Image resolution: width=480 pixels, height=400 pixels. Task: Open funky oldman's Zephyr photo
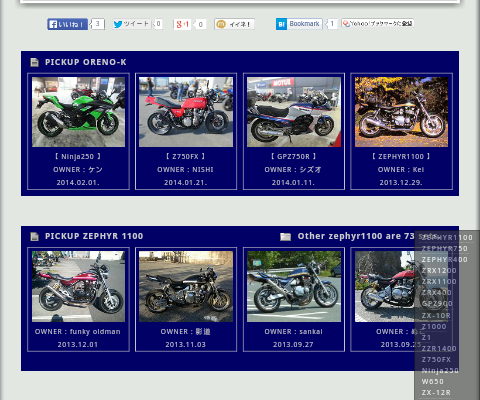tap(78, 287)
